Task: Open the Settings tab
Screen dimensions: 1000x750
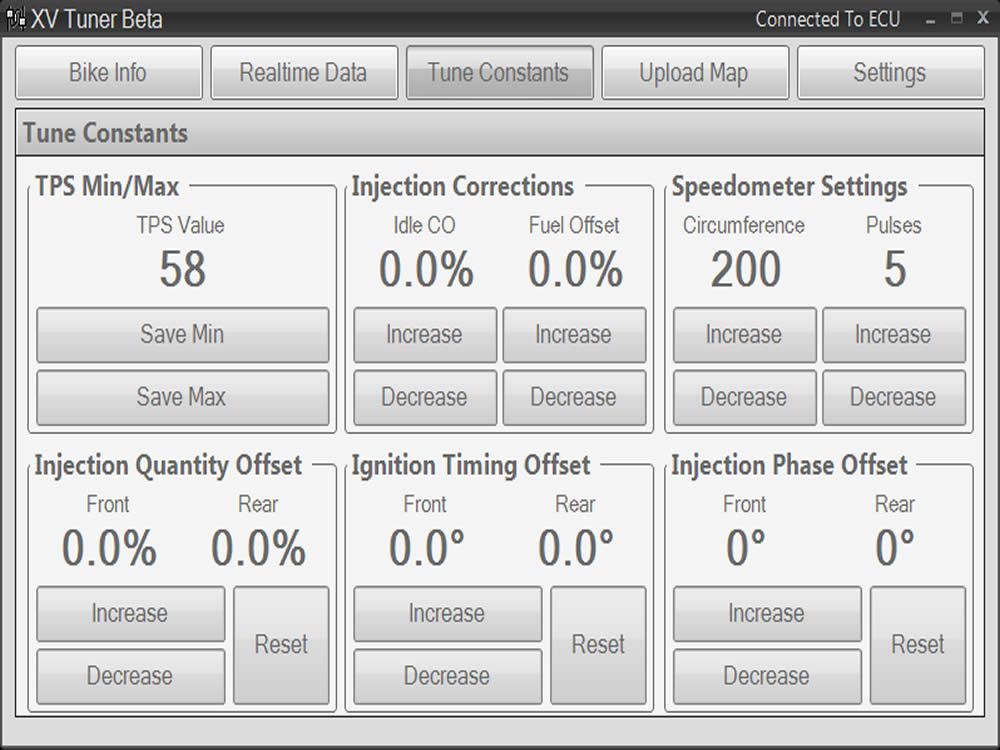Action: click(888, 72)
